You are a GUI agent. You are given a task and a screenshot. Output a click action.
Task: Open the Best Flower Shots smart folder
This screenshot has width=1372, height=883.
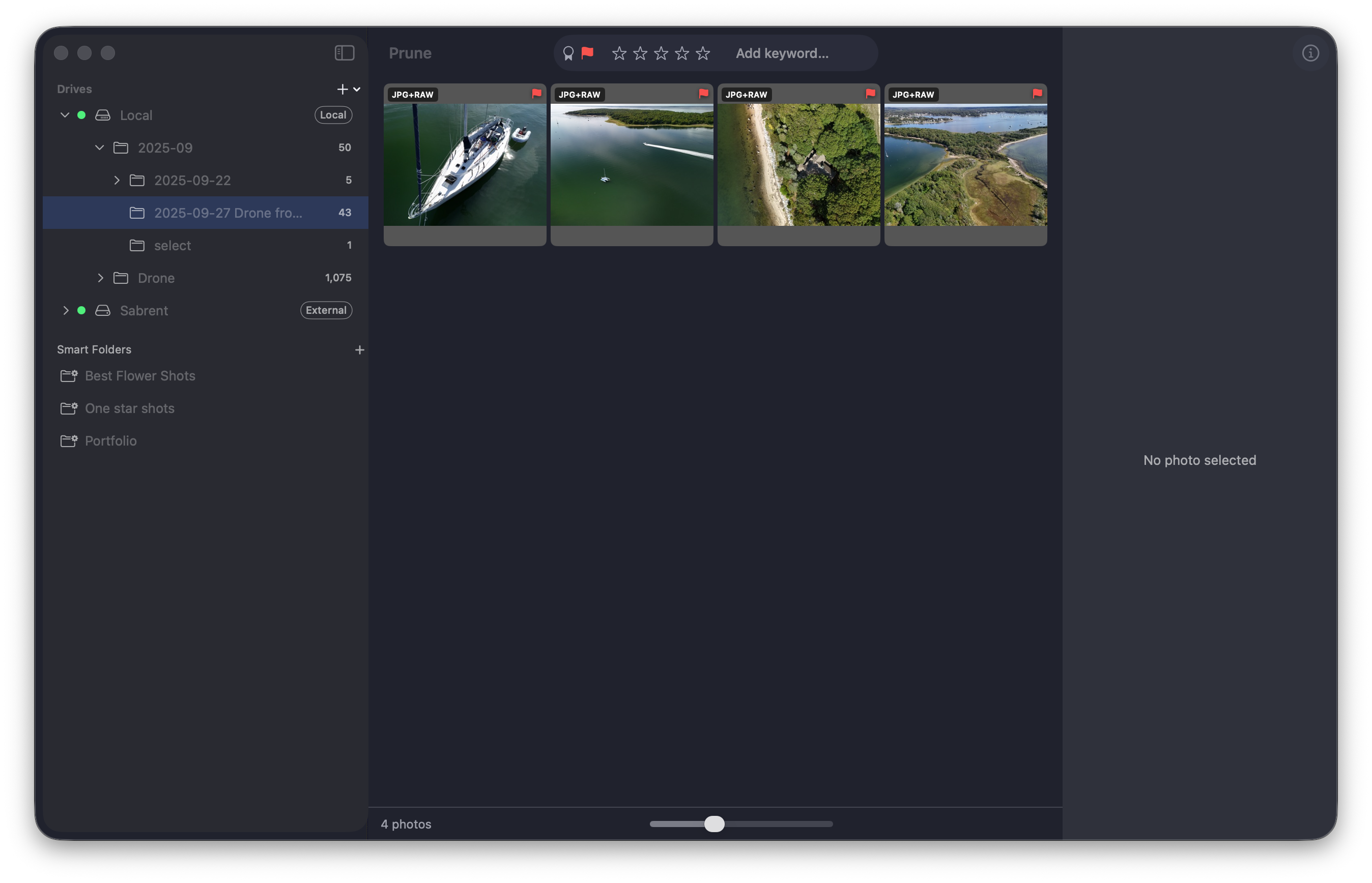205,375
